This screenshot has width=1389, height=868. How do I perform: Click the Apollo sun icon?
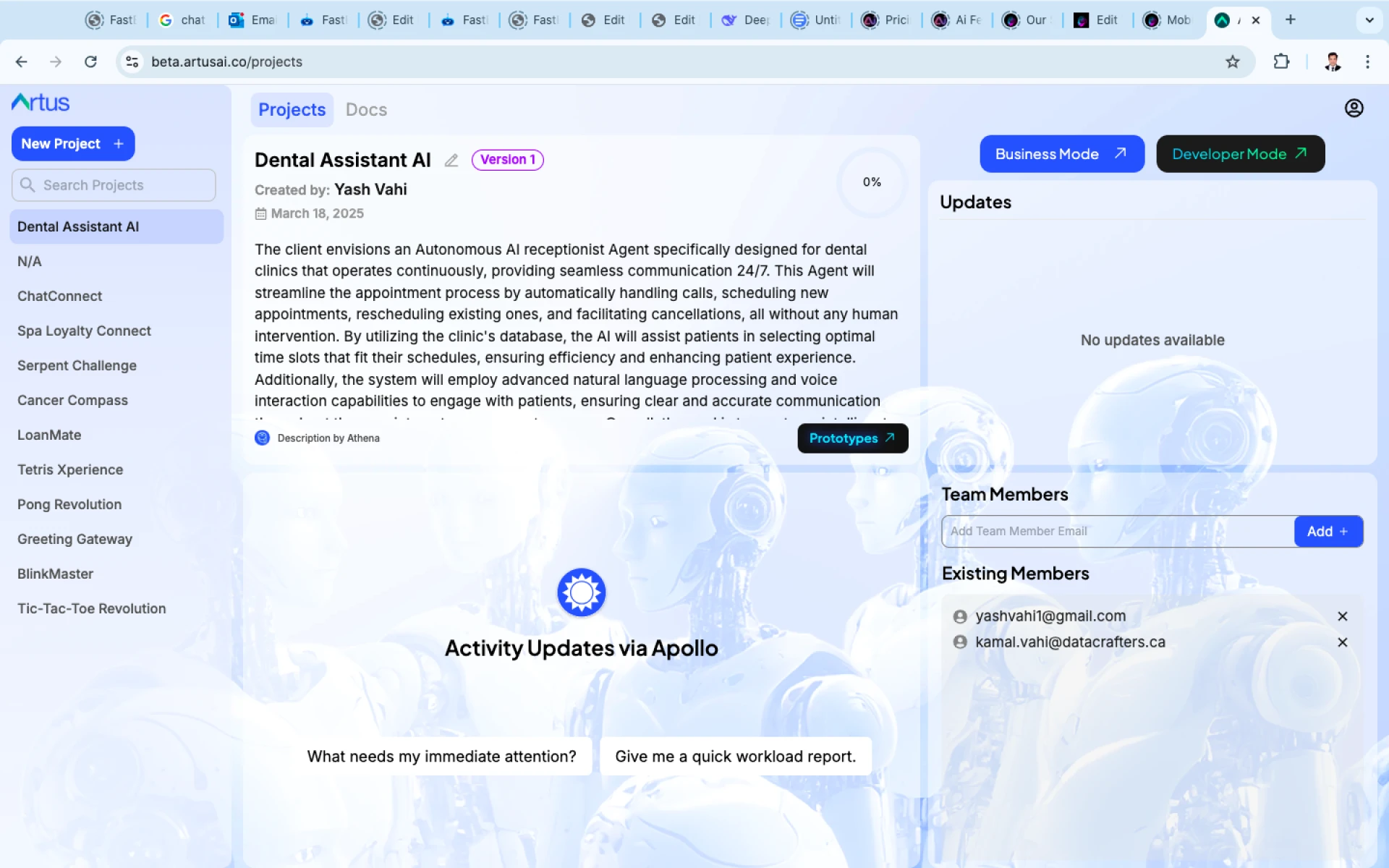(x=581, y=592)
